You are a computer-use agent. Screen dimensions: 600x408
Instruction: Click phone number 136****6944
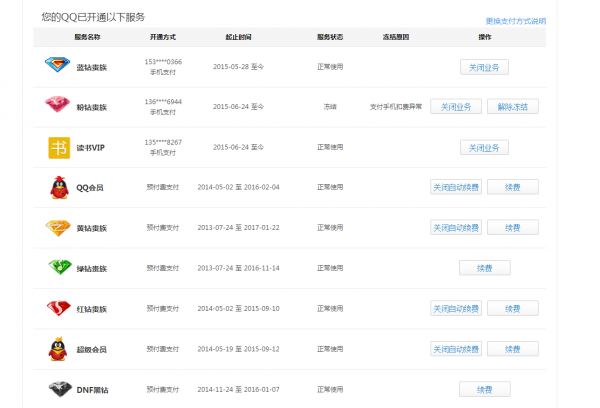[x=163, y=101]
